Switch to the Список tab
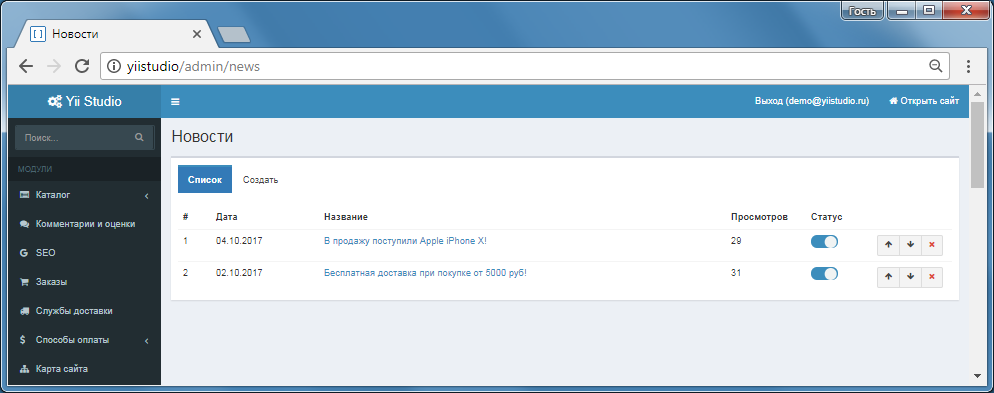The width and height of the screenshot is (994, 393). point(205,179)
